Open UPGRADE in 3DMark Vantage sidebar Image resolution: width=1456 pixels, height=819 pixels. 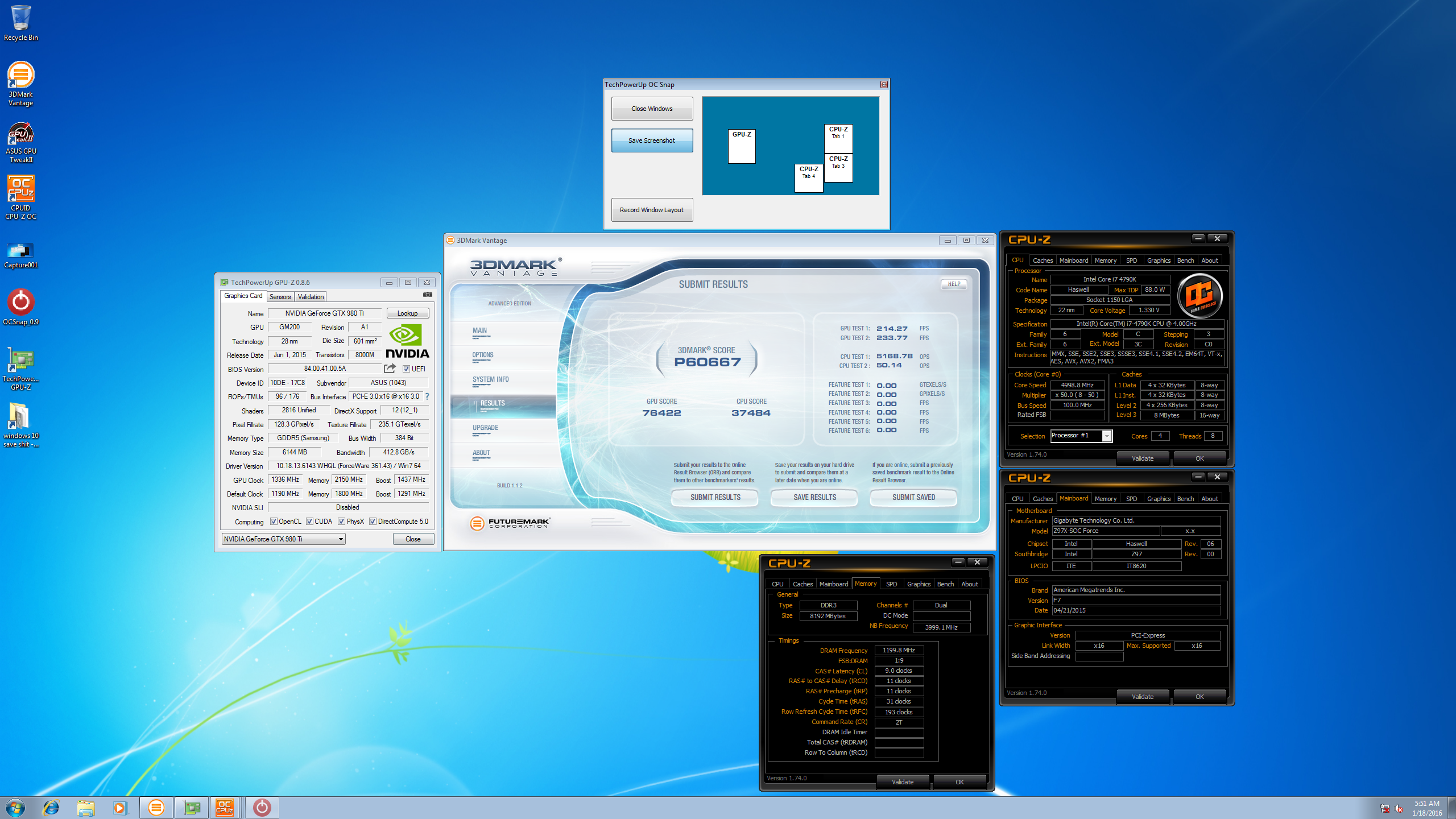click(485, 428)
